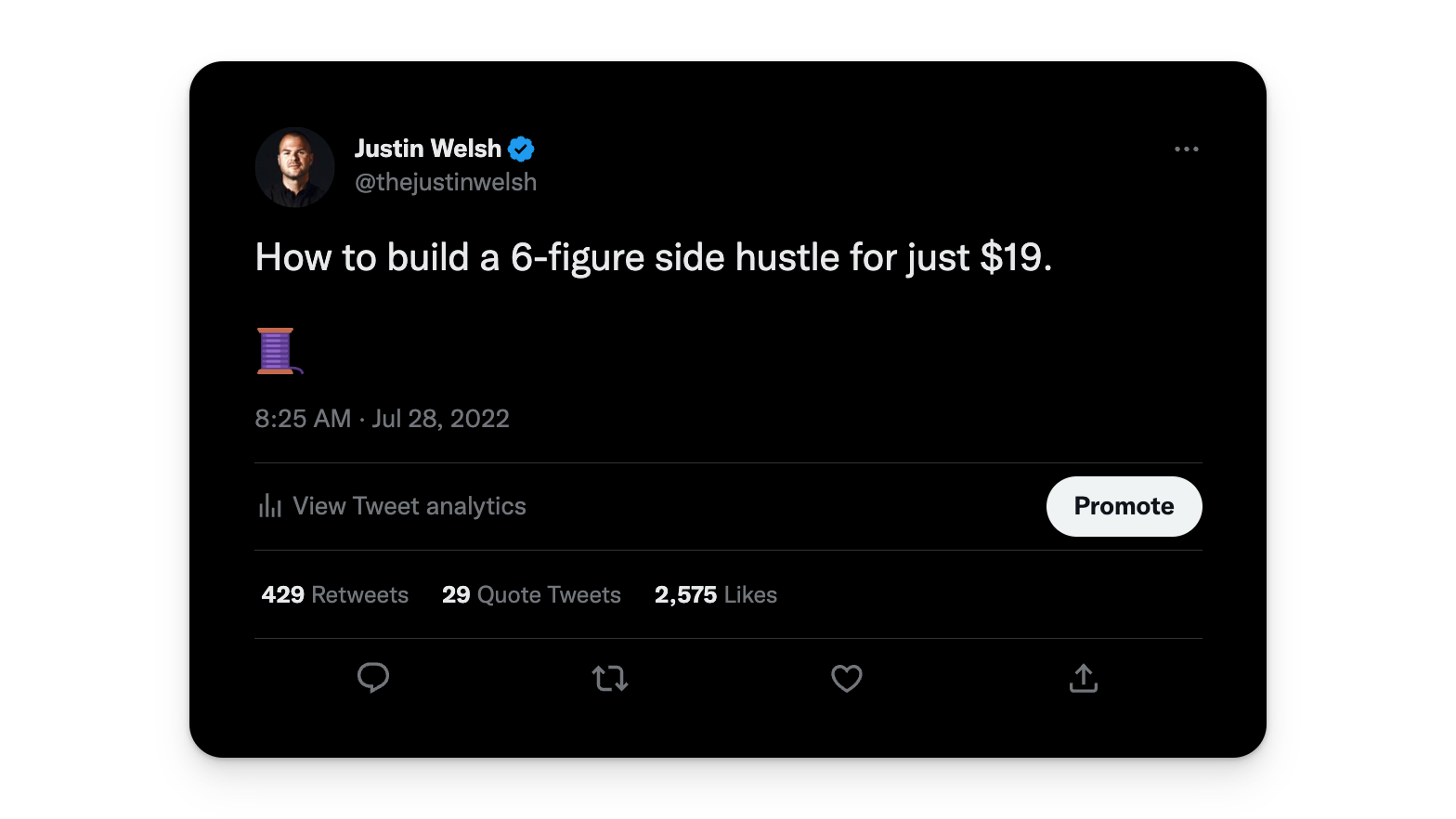View the 29 Quote Tweets list
The image size is (1456, 819).
pos(532,595)
